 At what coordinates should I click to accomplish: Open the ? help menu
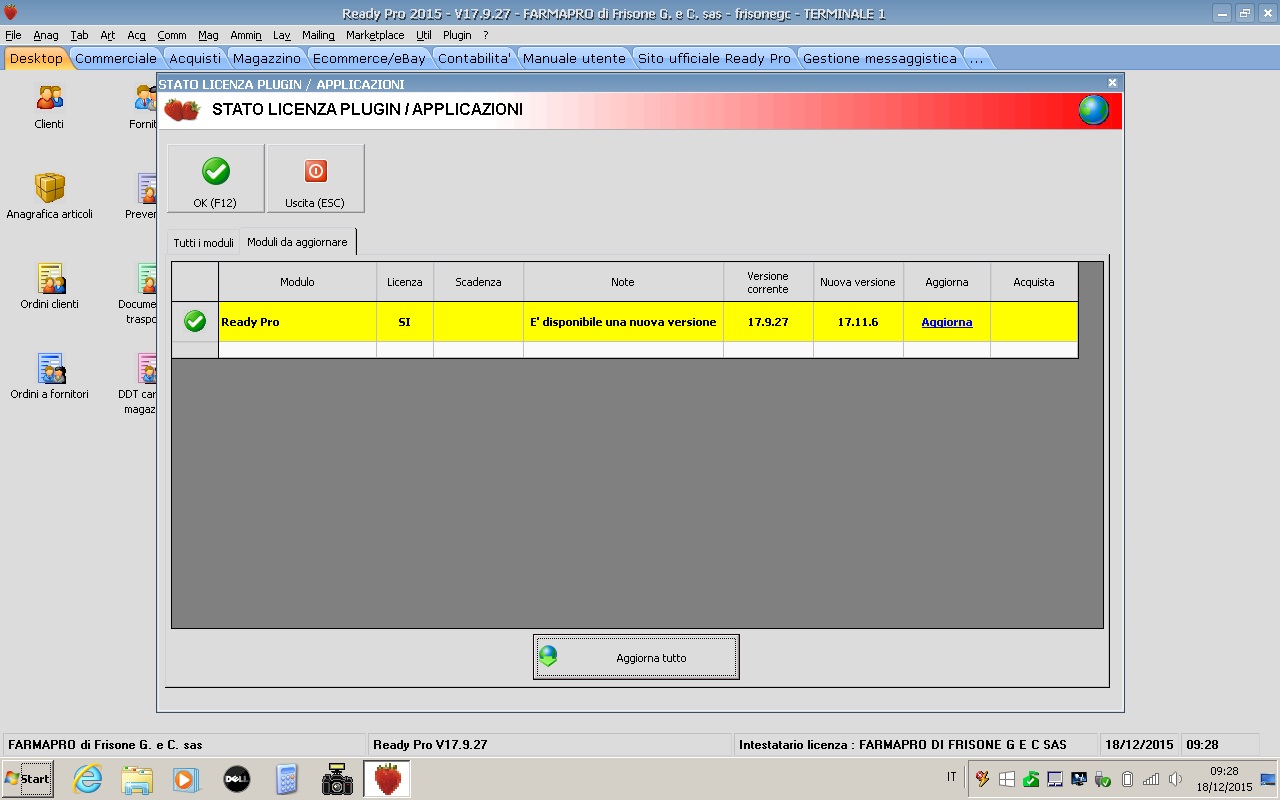pos(486,35)
